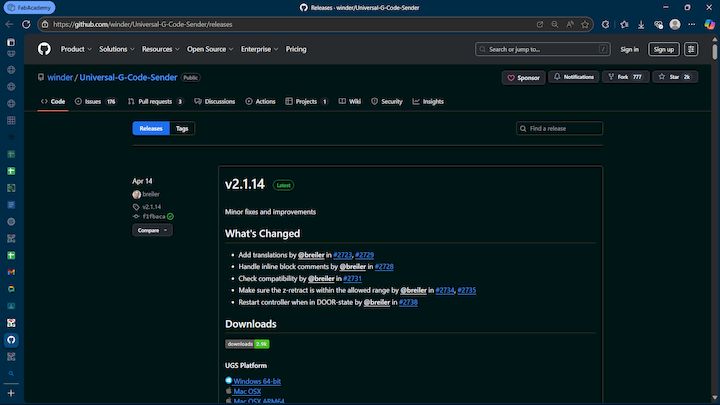The width and height of the screenshot is (720, 405).
Task: Click the browser profile avatar
Action: point(675,24)
